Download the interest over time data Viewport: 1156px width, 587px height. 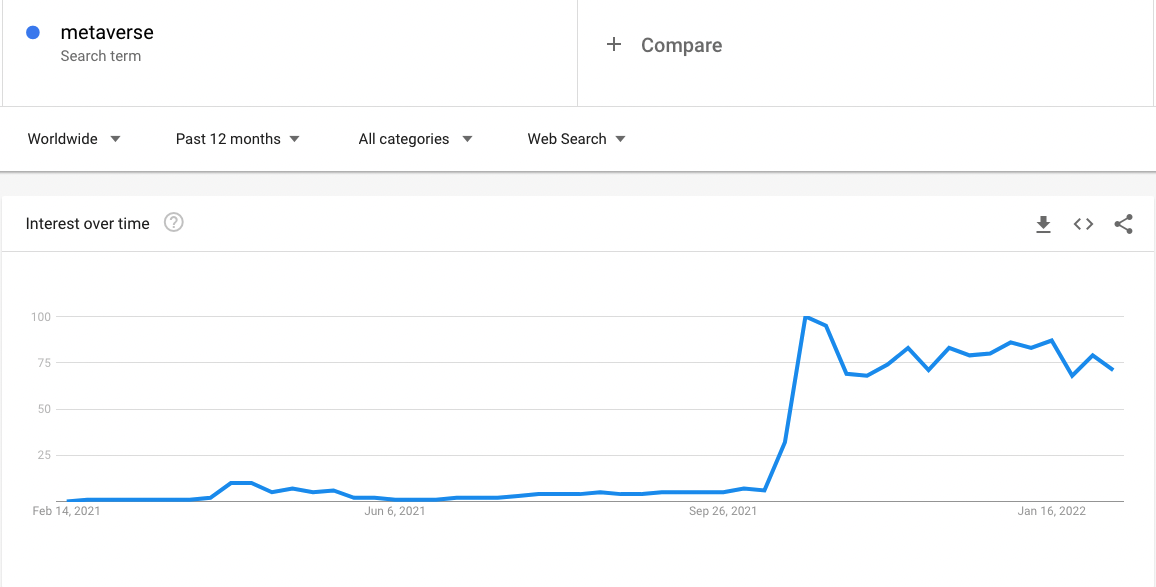click(x=1043, y=224)
